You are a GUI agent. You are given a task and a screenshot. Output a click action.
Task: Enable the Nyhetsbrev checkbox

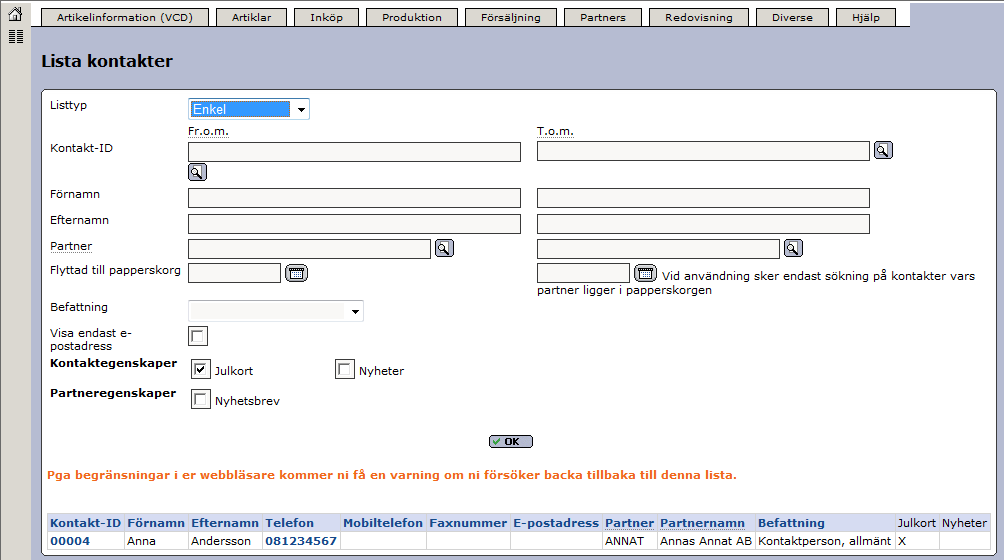click(200, 399)
